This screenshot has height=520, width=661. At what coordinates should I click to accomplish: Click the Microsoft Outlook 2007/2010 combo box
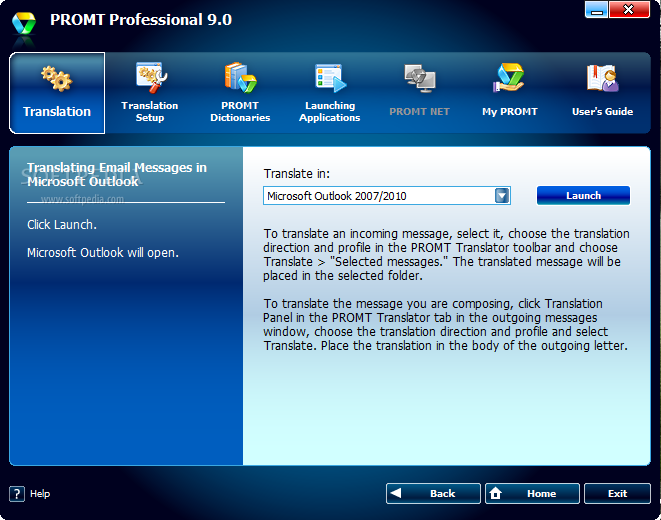click(x=387, y=196)
